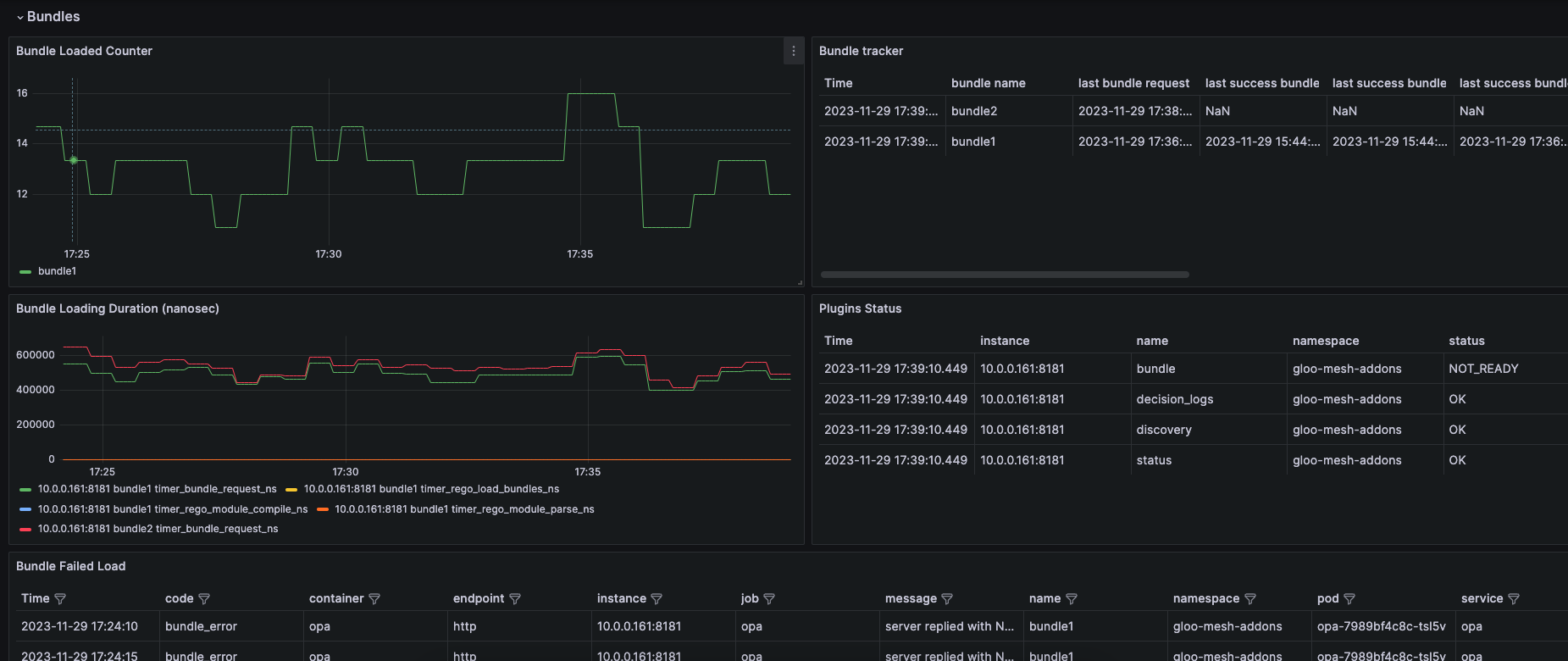Sort Plugins Status by instance header
The width and height of the screenshot is (1568, 661).
pyautogui.click(x=1005, y=341)
